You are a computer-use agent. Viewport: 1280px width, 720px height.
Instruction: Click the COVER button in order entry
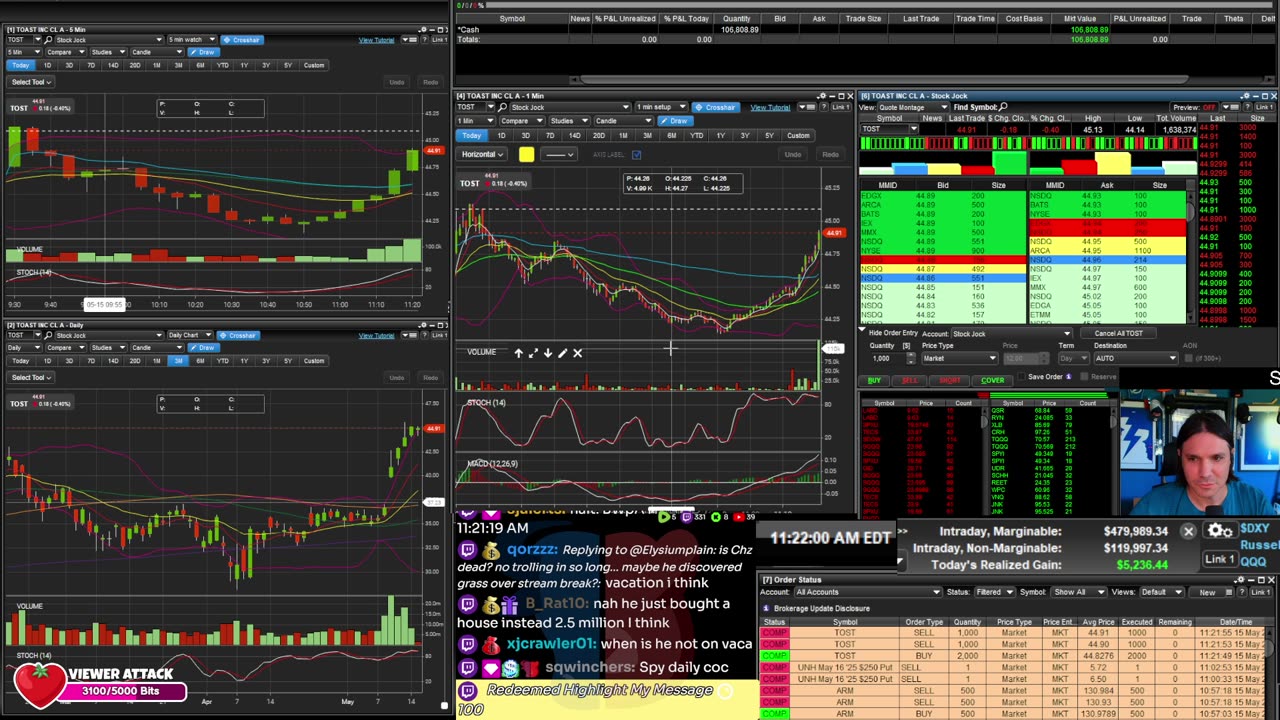992,380
